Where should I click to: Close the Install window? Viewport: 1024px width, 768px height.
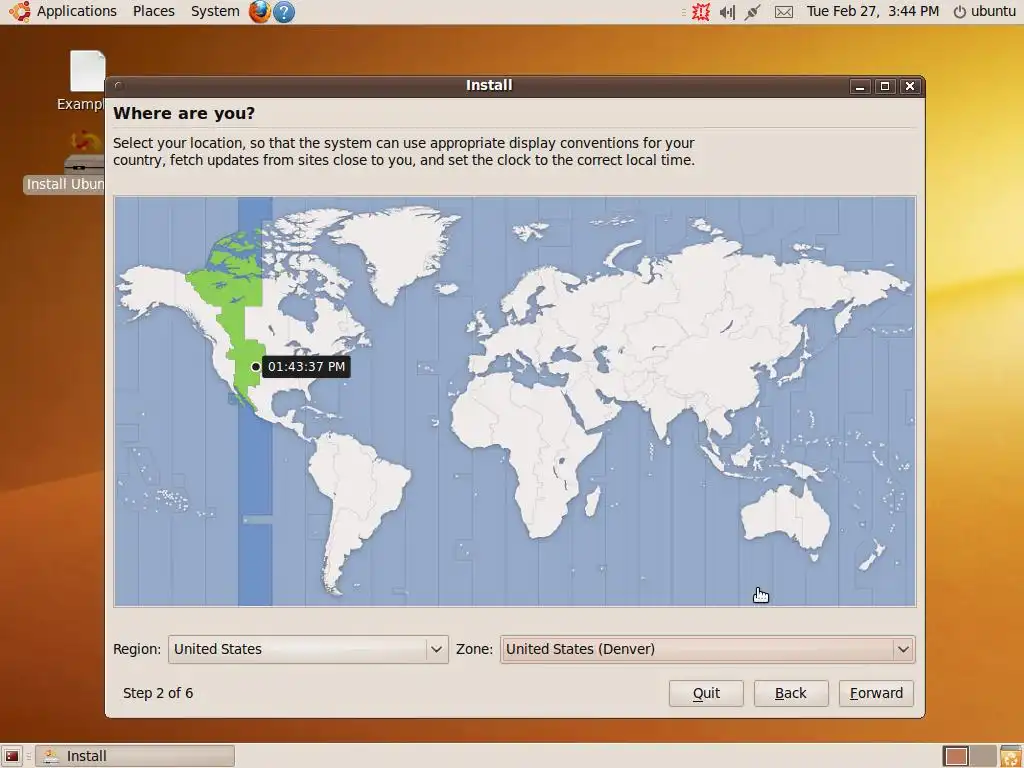pos(910,86)
